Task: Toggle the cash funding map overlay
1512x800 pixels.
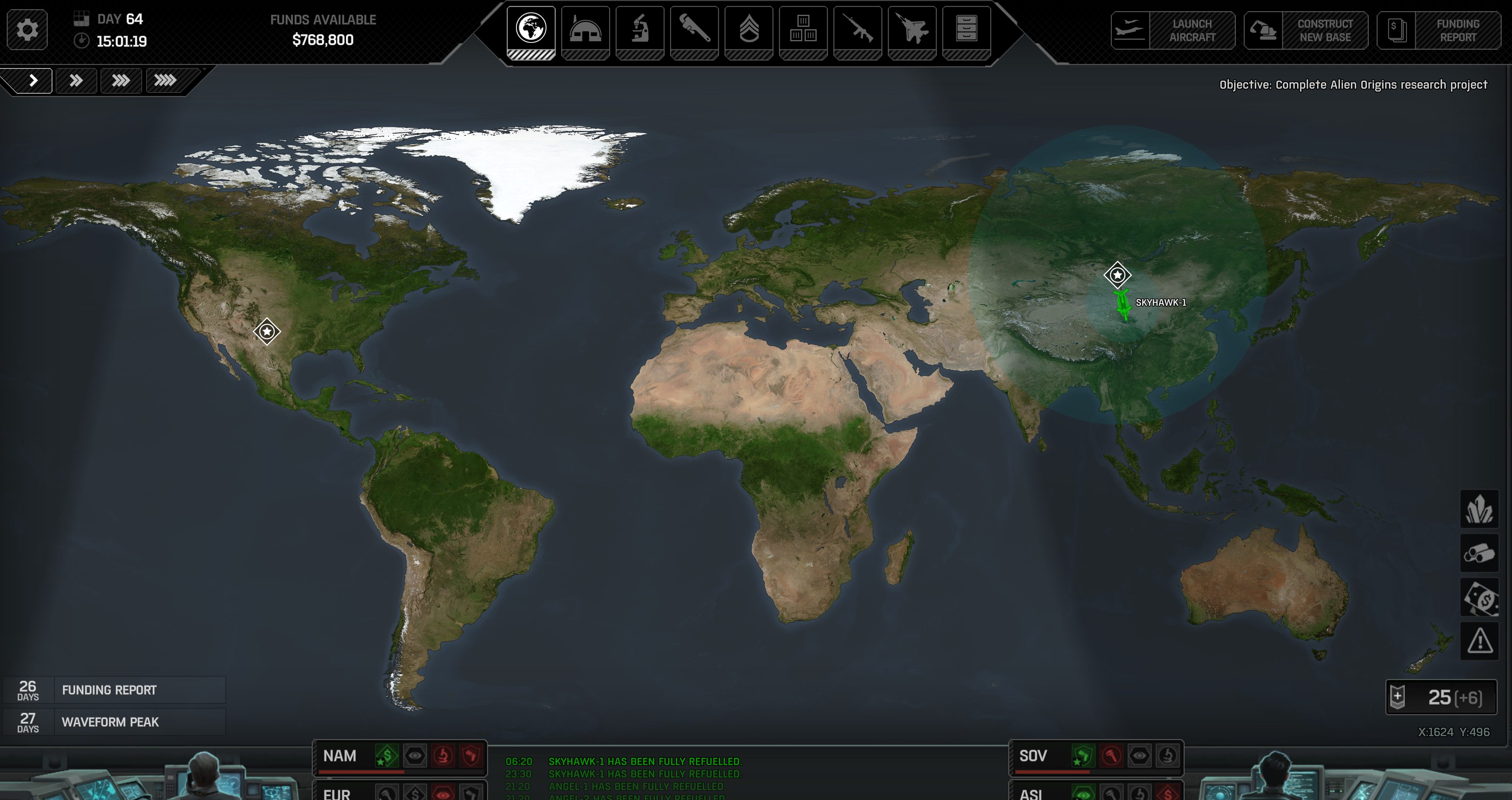Action: click(x=1479, y=597)
